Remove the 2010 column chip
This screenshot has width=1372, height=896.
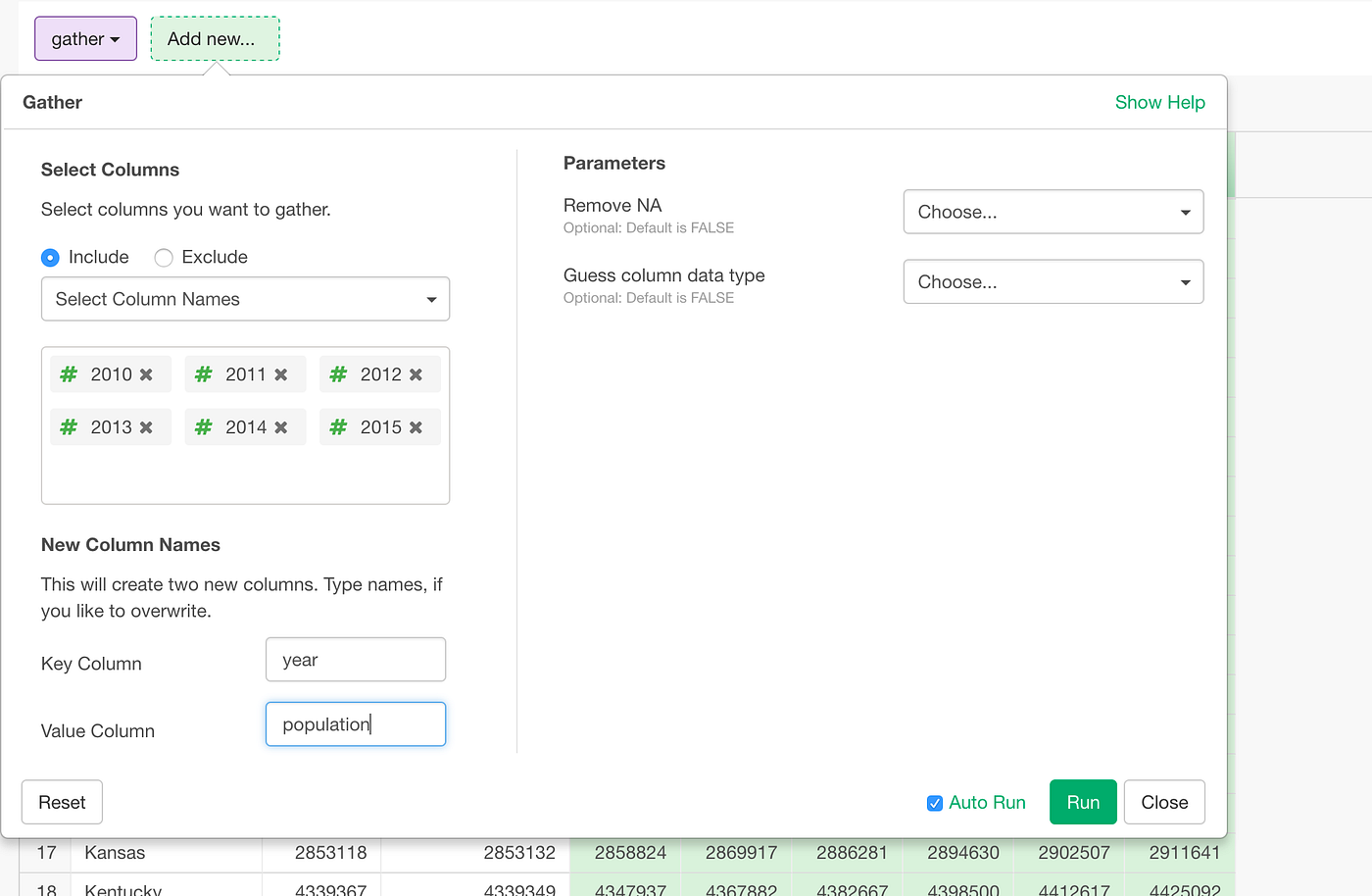point(145,373)
